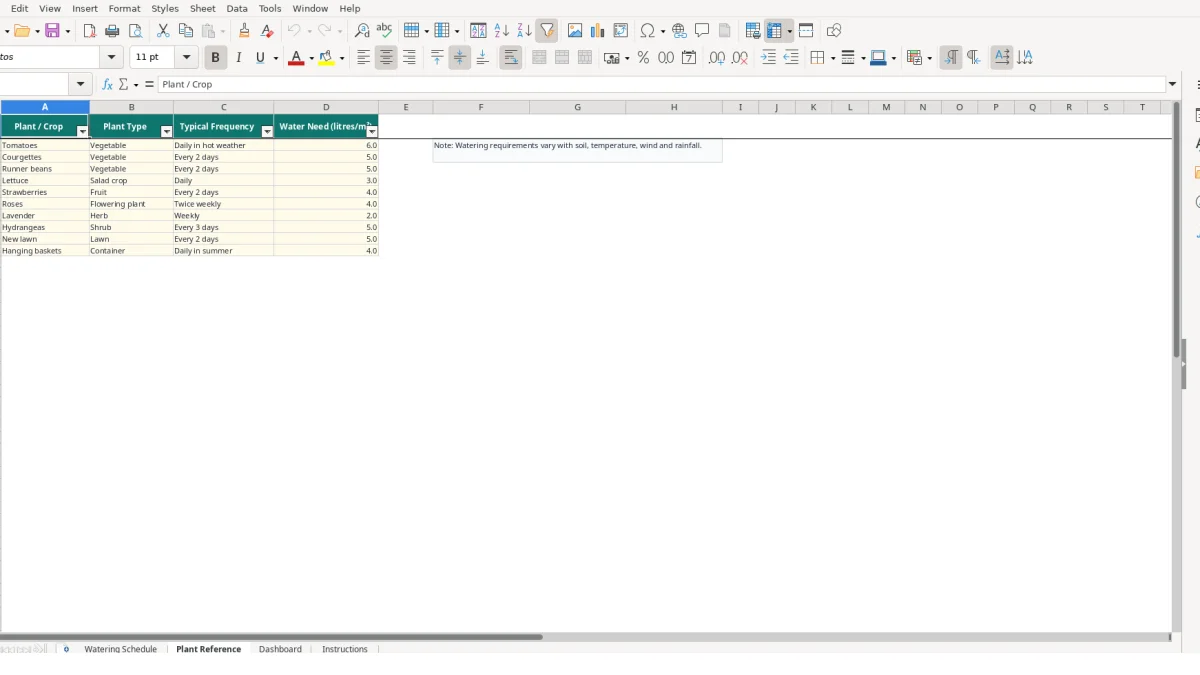
Task: Click the Sort Descending icon
Action: pyautogui.click(x=524, y=31)
